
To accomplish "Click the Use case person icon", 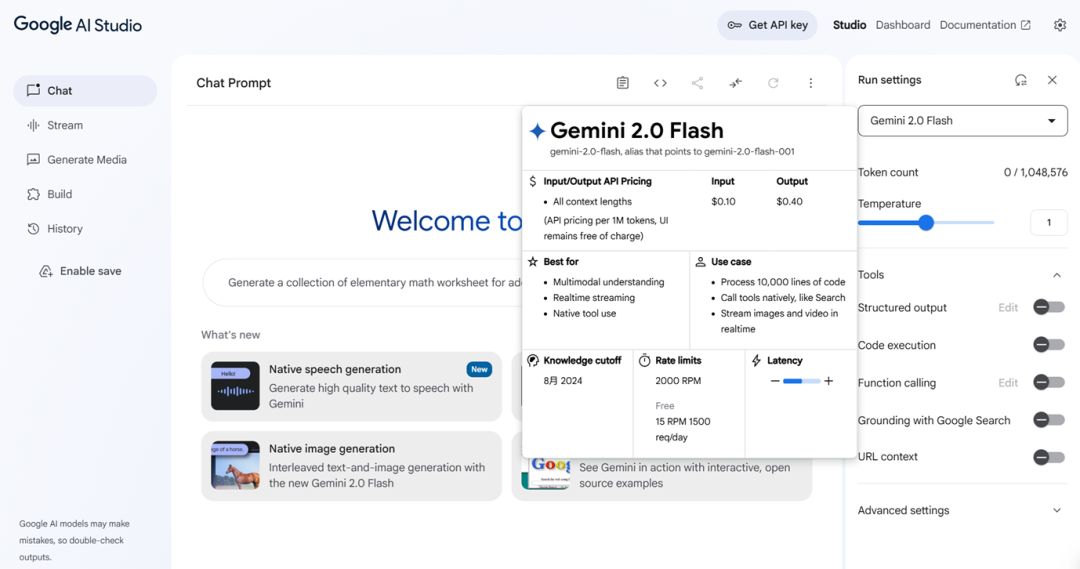I will pyautogui.click(x=700, y=262).
